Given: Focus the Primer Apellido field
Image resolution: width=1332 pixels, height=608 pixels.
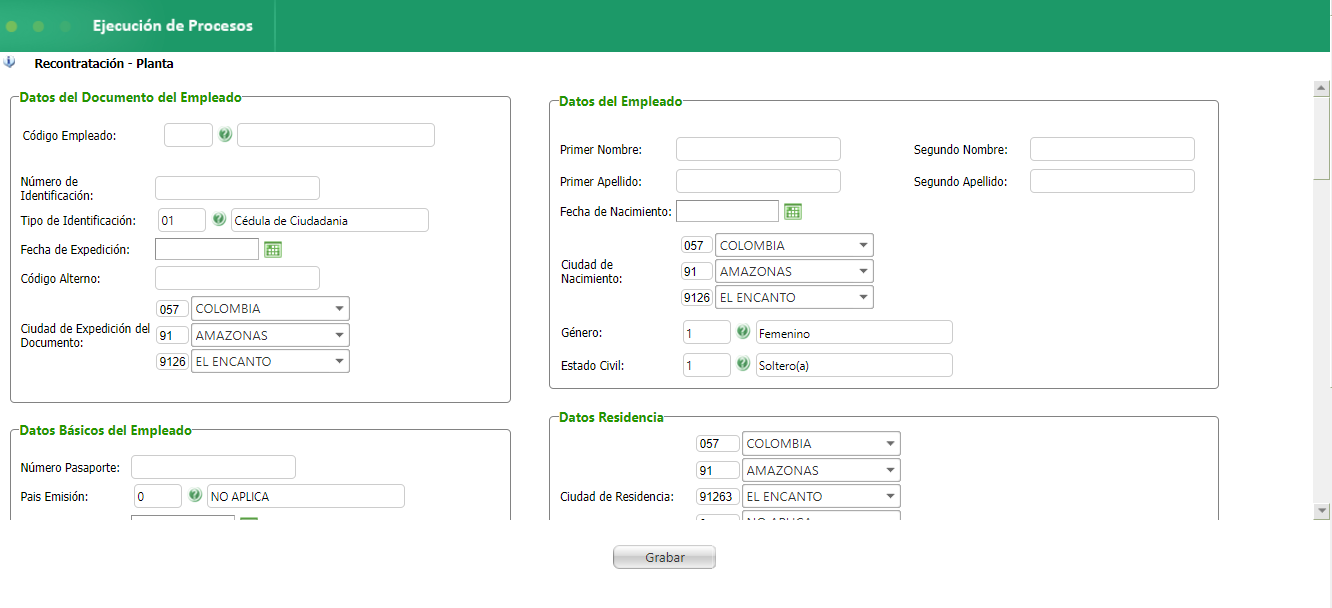Looking at the screenshot, I should (758, 181).
